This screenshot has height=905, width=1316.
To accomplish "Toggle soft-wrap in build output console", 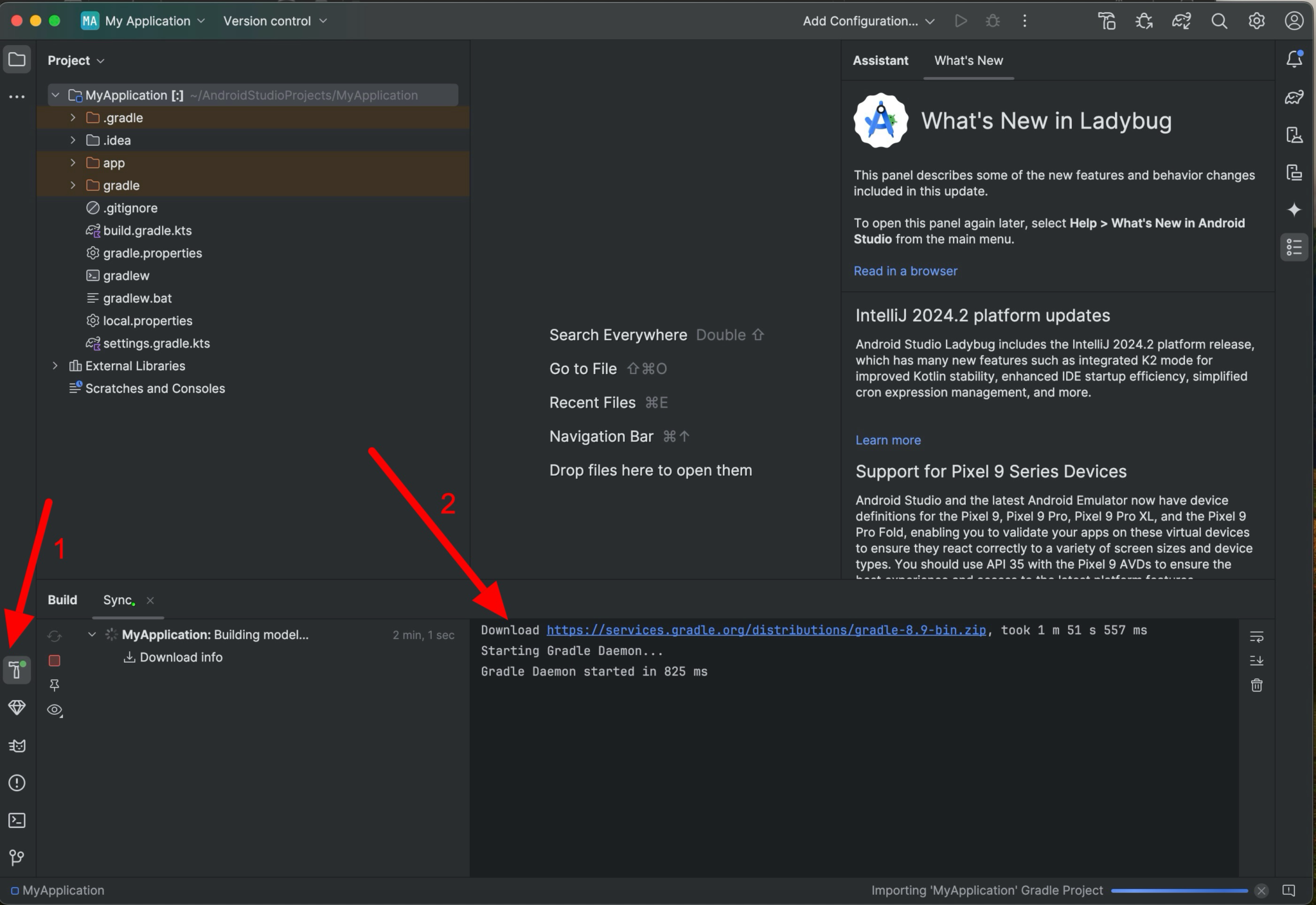I will coord(1256,636).
